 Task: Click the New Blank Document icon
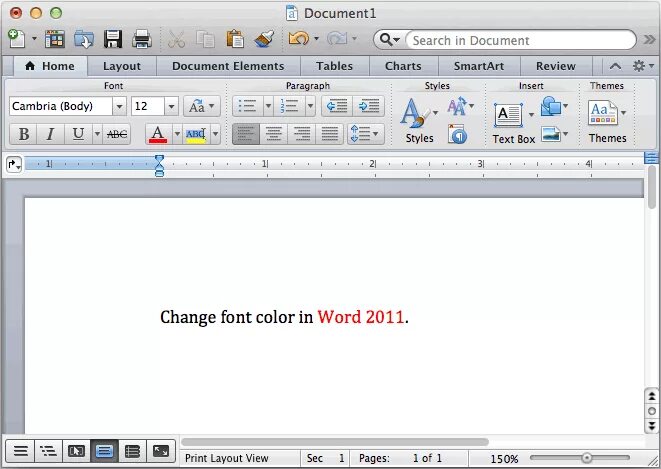[x=17, y=39]
